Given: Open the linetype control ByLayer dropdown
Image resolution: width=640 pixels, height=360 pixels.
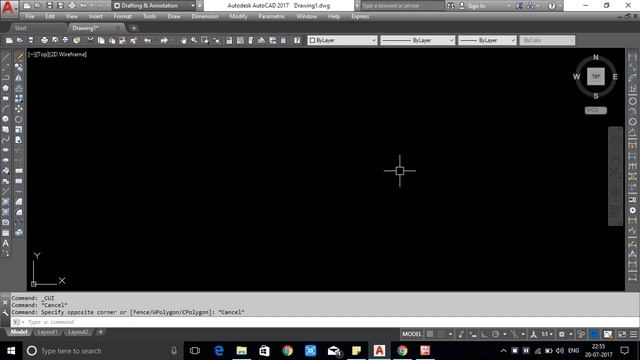Looking at the screenshot, I should [418, 40].
